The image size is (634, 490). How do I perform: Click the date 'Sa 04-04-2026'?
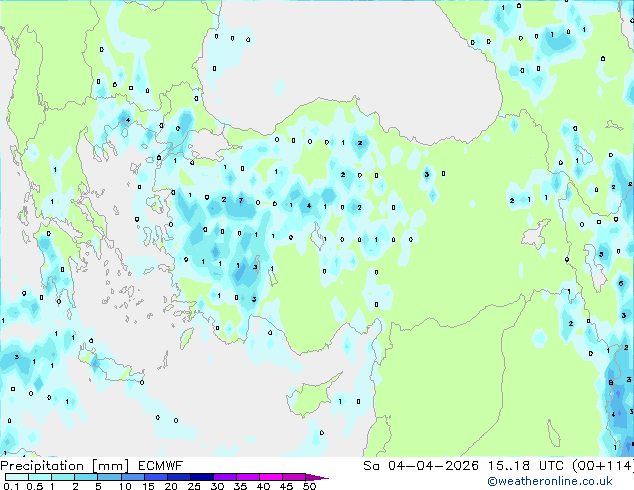421,466
